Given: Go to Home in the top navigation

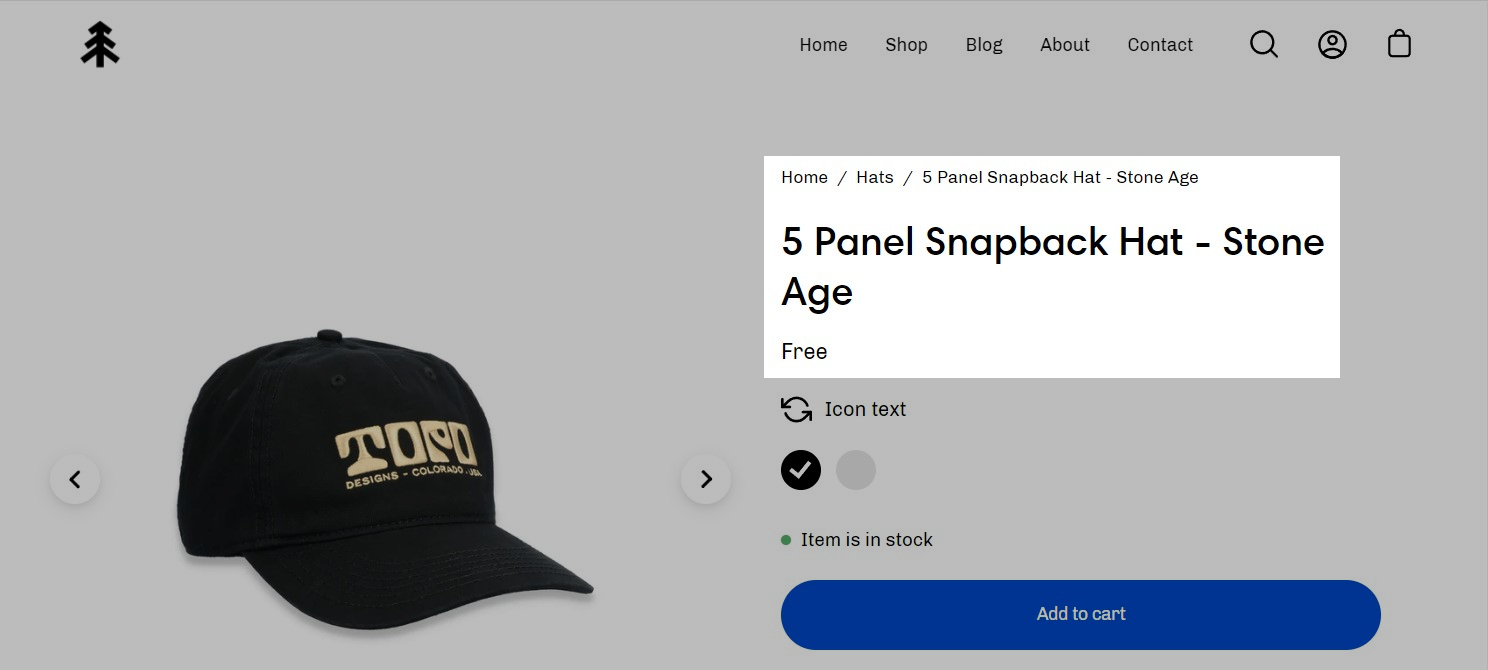Looking at the screenshot, I should [x=823, y=45].
